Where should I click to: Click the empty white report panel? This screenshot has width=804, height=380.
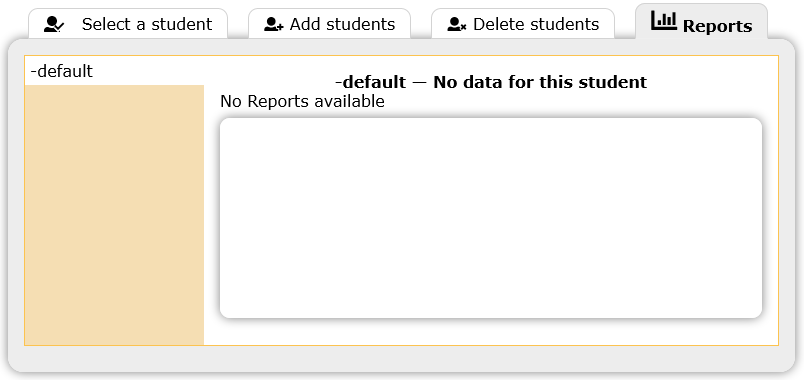click(x=491, y=218)
